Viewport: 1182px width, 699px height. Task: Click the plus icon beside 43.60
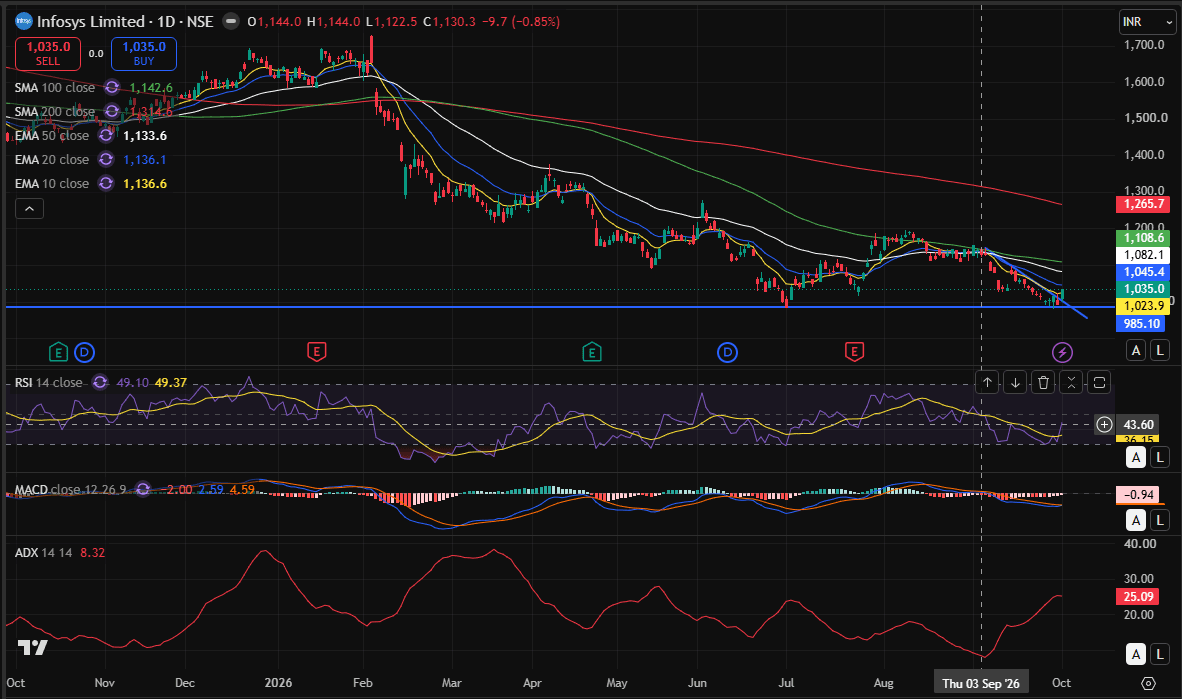(1104, 425)
